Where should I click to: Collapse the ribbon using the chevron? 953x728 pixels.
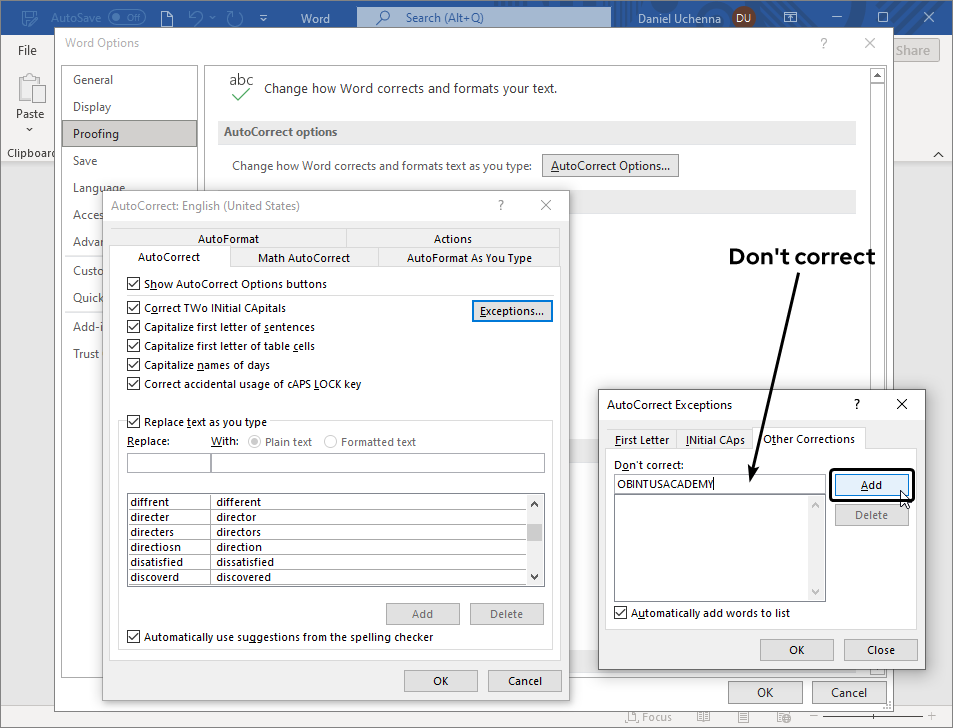[x=937, y=154]
